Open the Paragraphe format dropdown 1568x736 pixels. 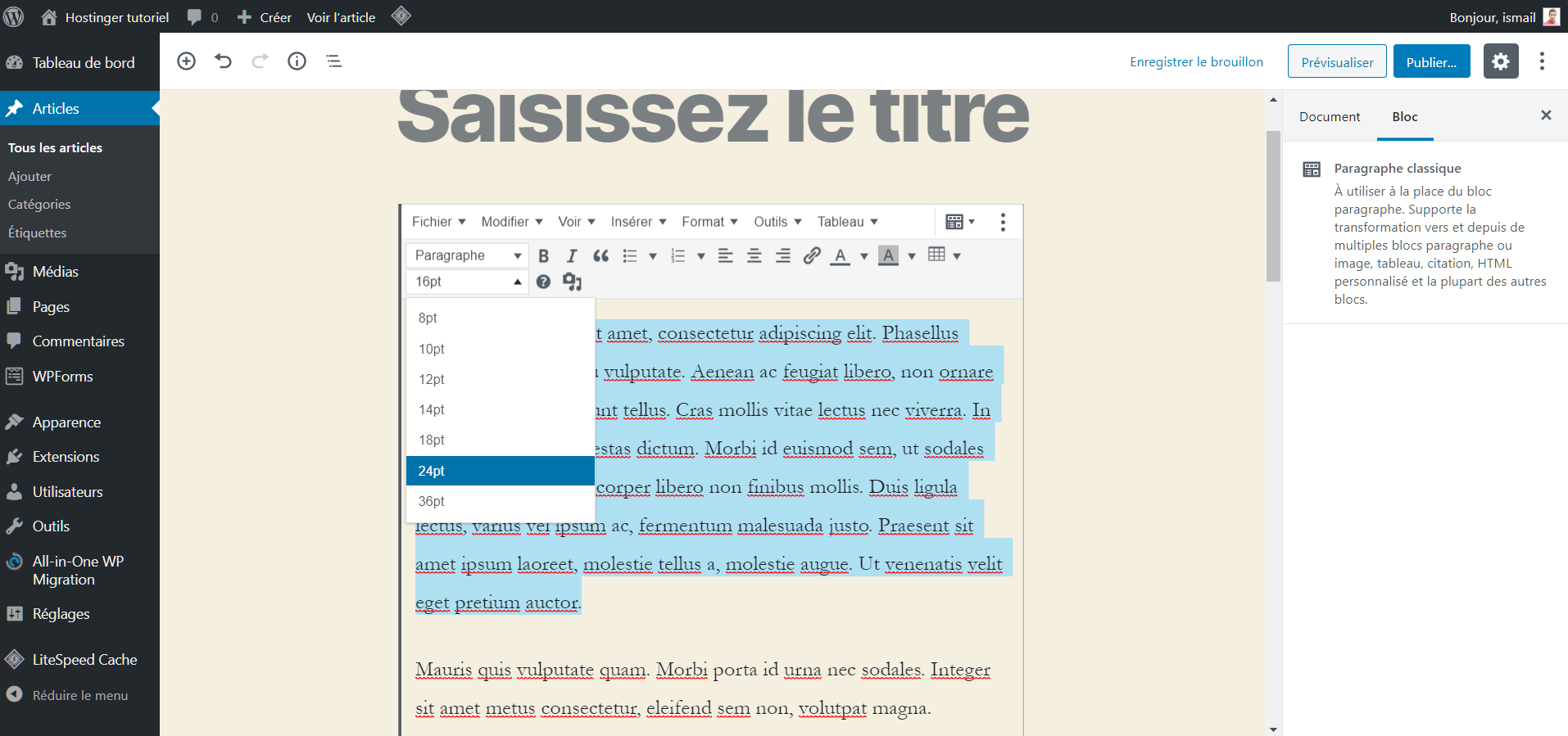point(467,255)
